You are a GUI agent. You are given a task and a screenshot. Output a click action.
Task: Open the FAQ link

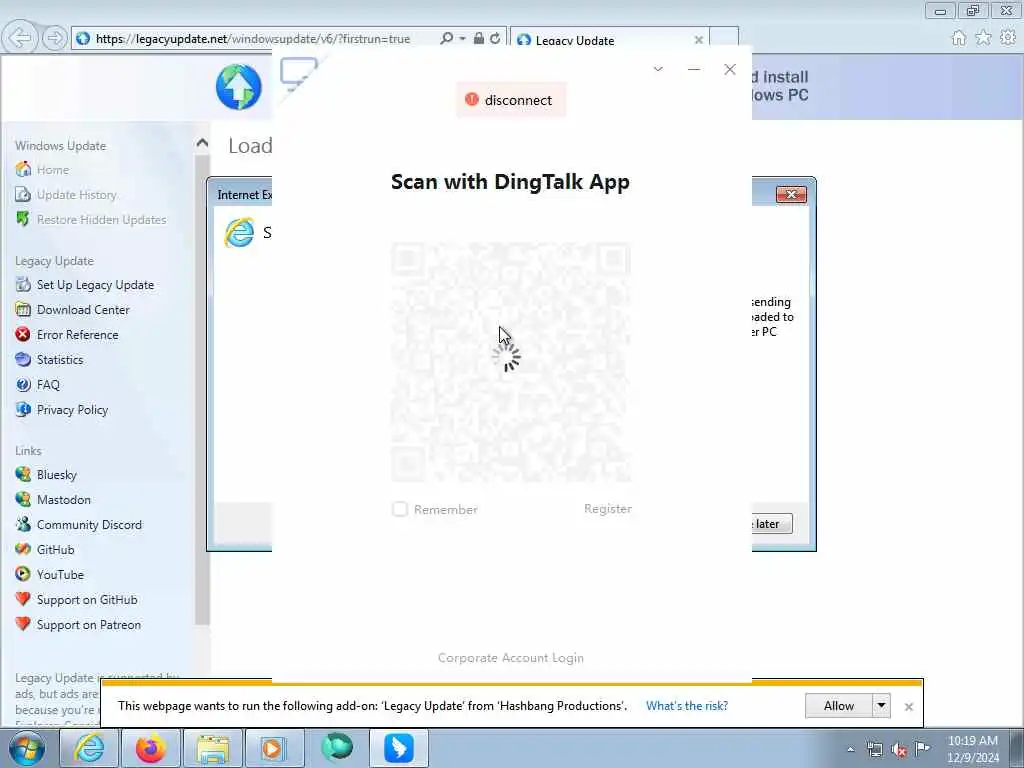click(x=48, y=385)
